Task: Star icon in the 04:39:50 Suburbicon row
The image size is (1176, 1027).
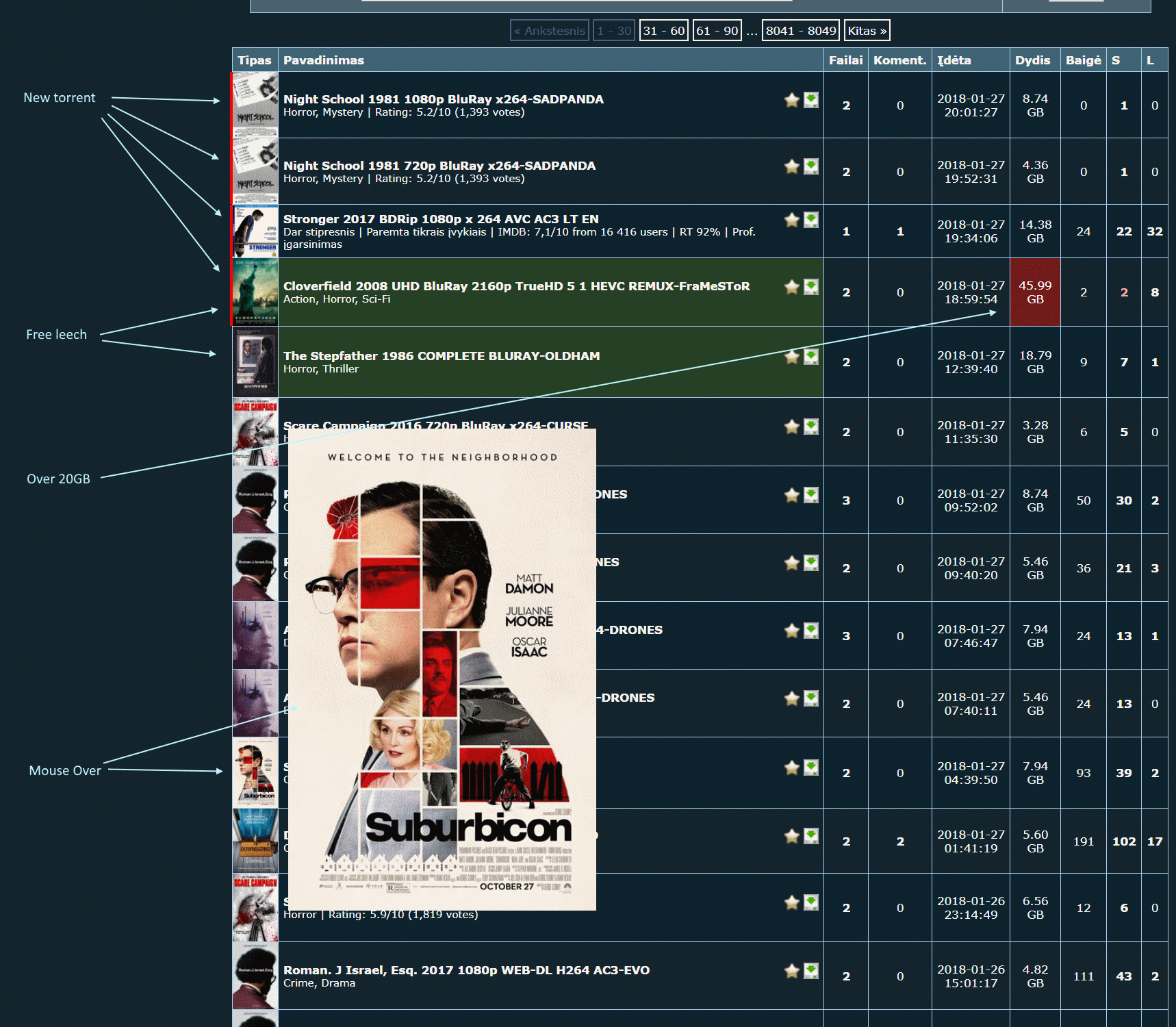Action: coord(792,768)
